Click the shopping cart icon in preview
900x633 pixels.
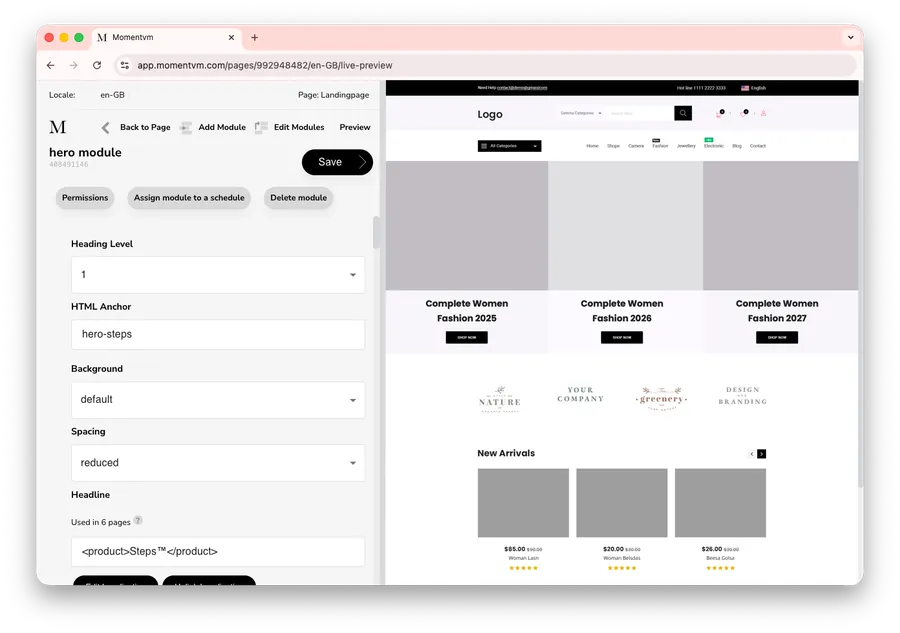tap(720, 113)
